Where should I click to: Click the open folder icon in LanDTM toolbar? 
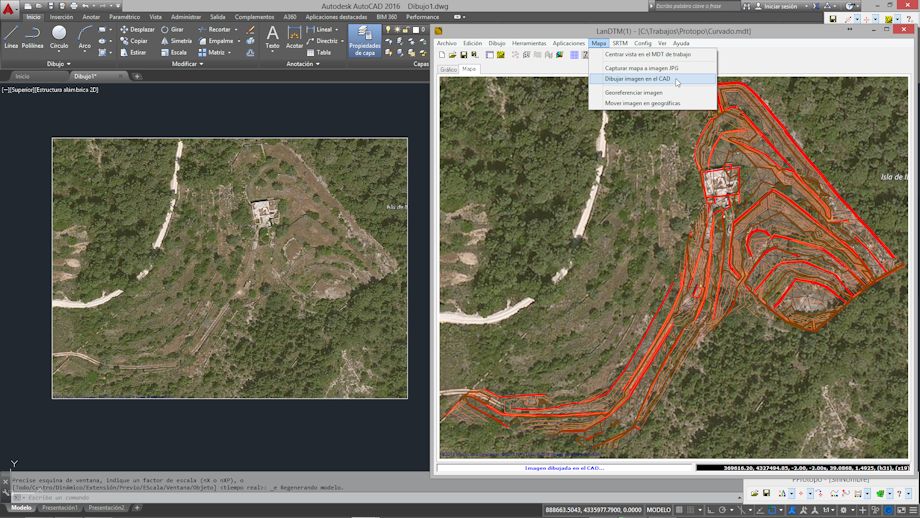(452, 55)
